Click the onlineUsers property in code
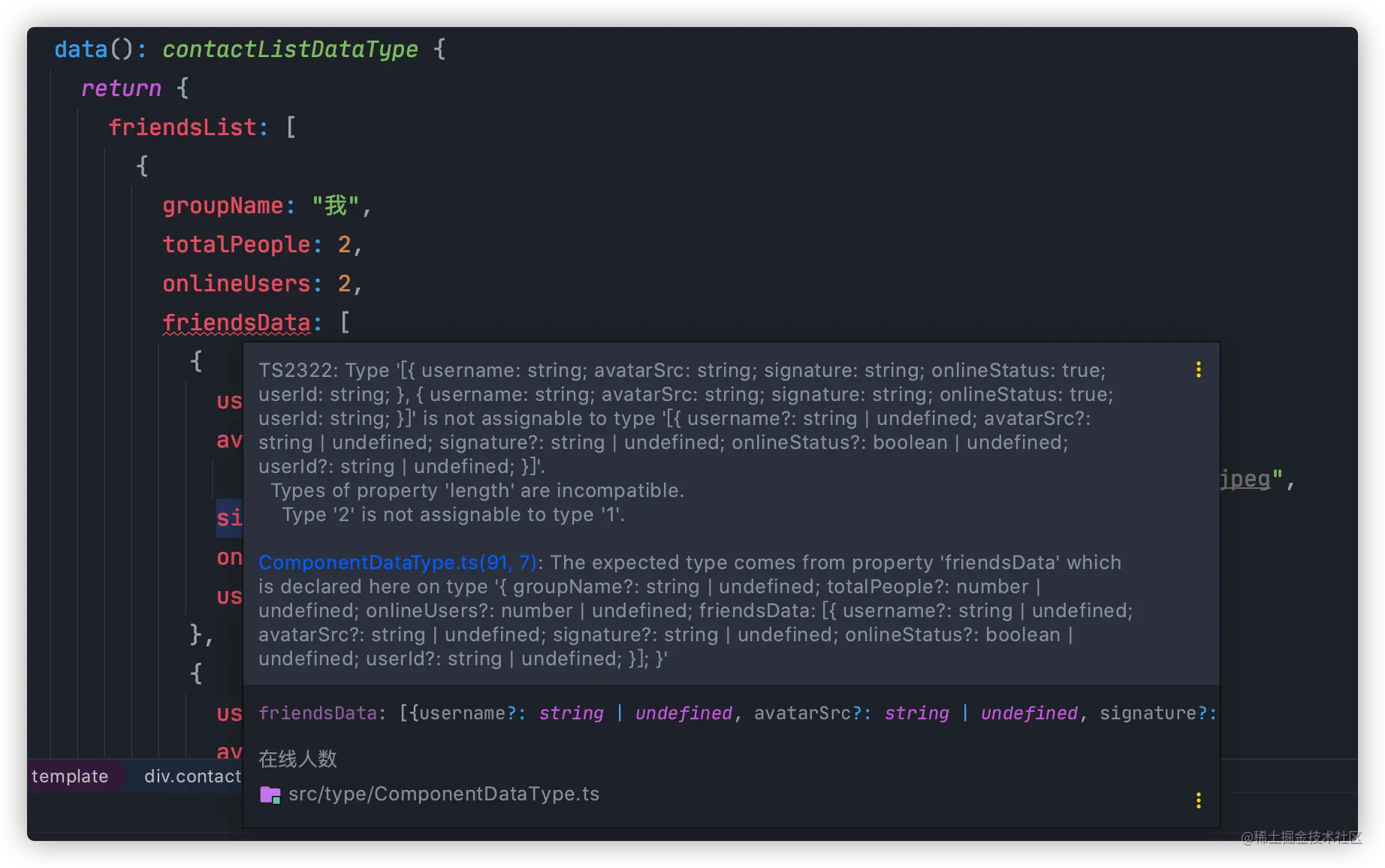 point(237,283)
